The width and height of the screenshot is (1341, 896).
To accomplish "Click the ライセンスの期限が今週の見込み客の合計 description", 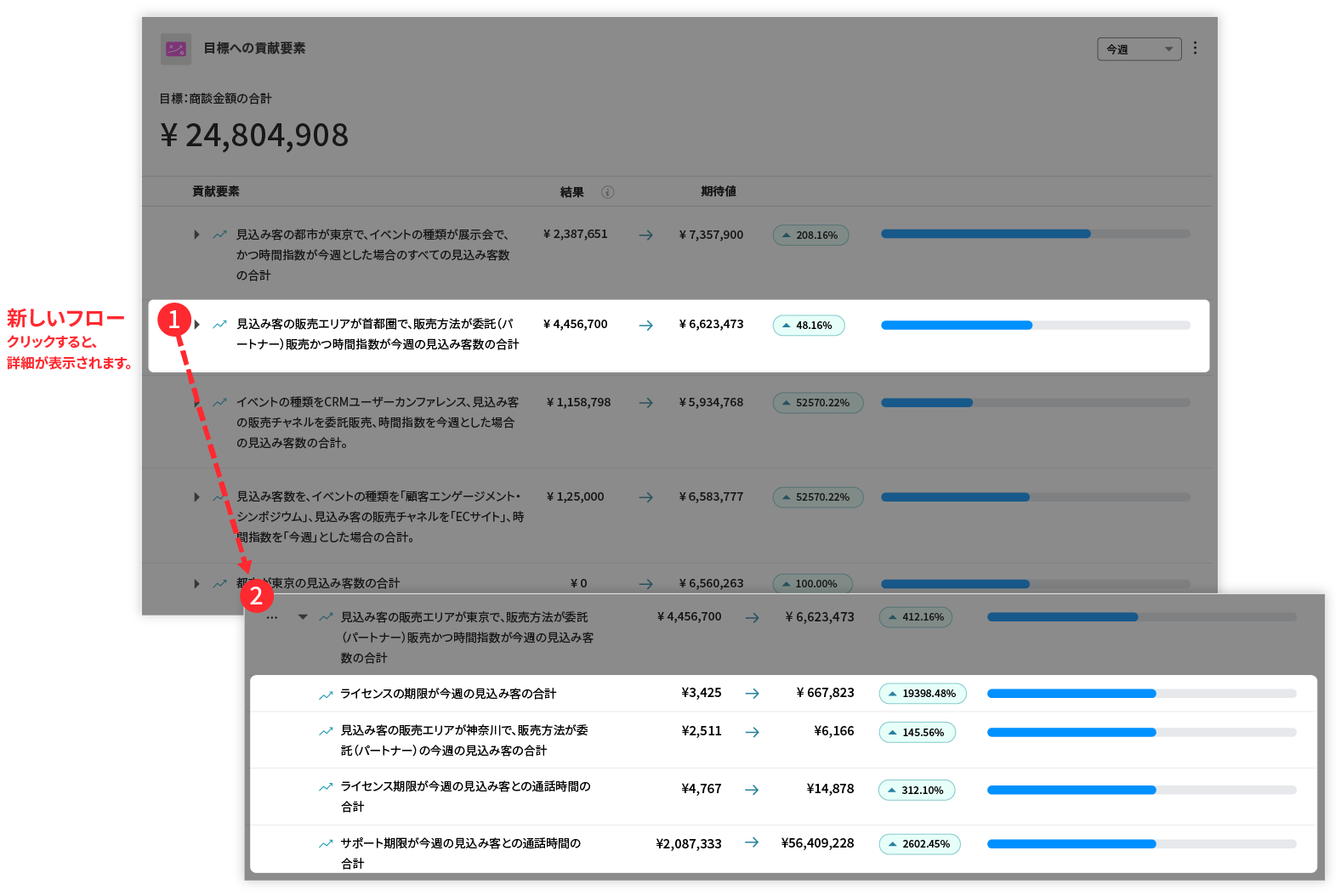I will (448, 694).
